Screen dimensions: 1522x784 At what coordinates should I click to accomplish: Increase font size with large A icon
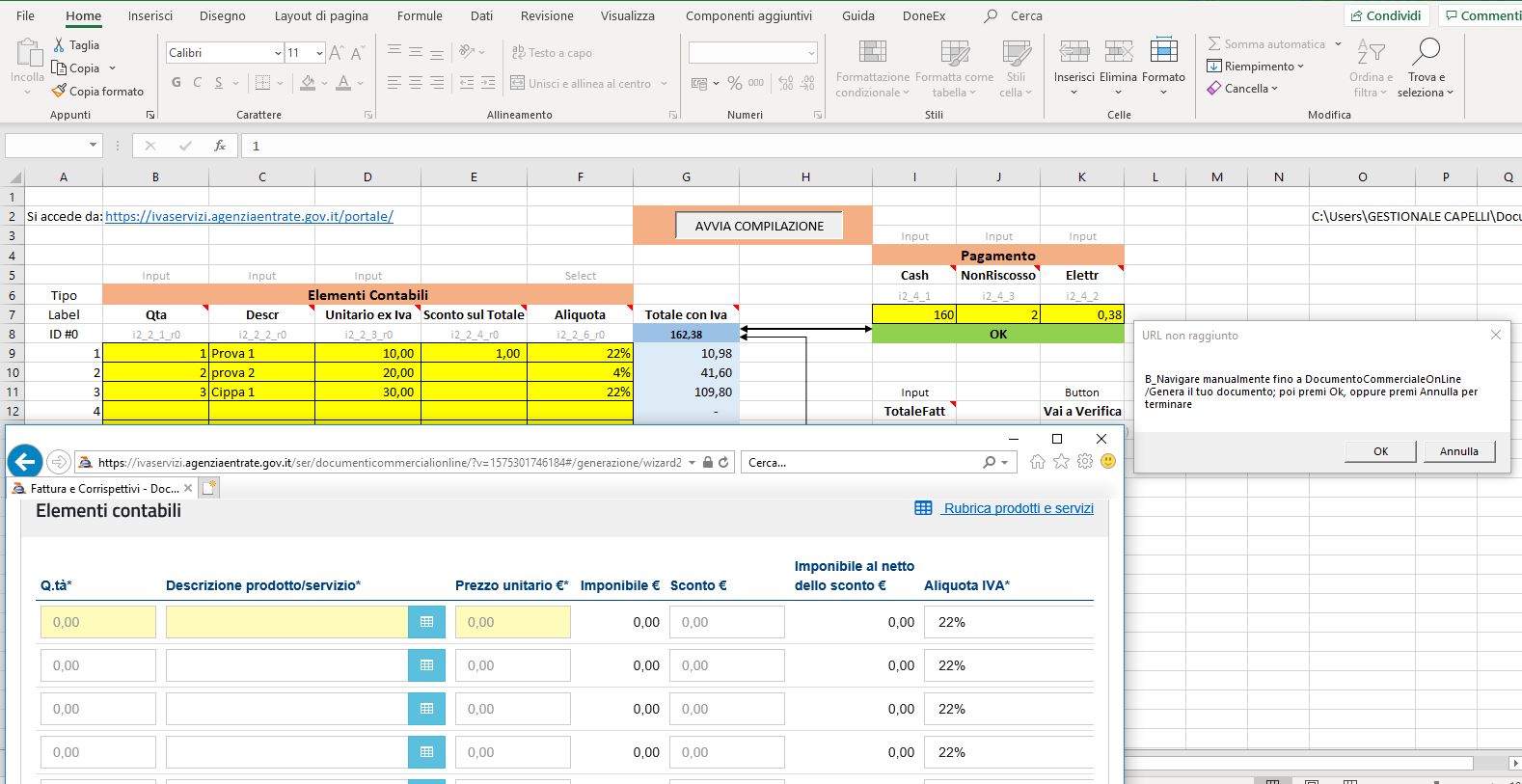point(336,53)
